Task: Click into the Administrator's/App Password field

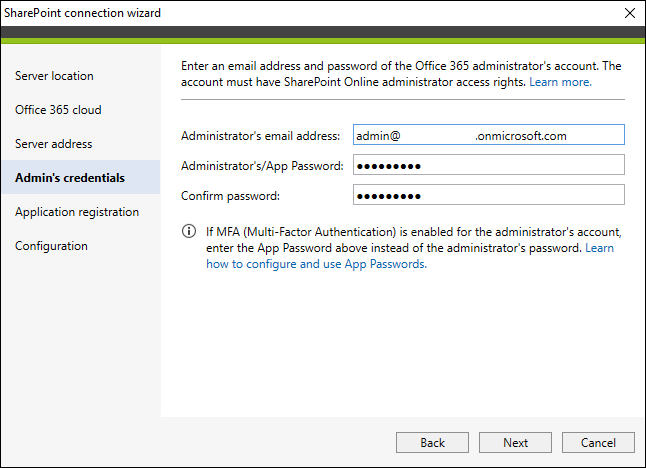Action: [489, 165]
